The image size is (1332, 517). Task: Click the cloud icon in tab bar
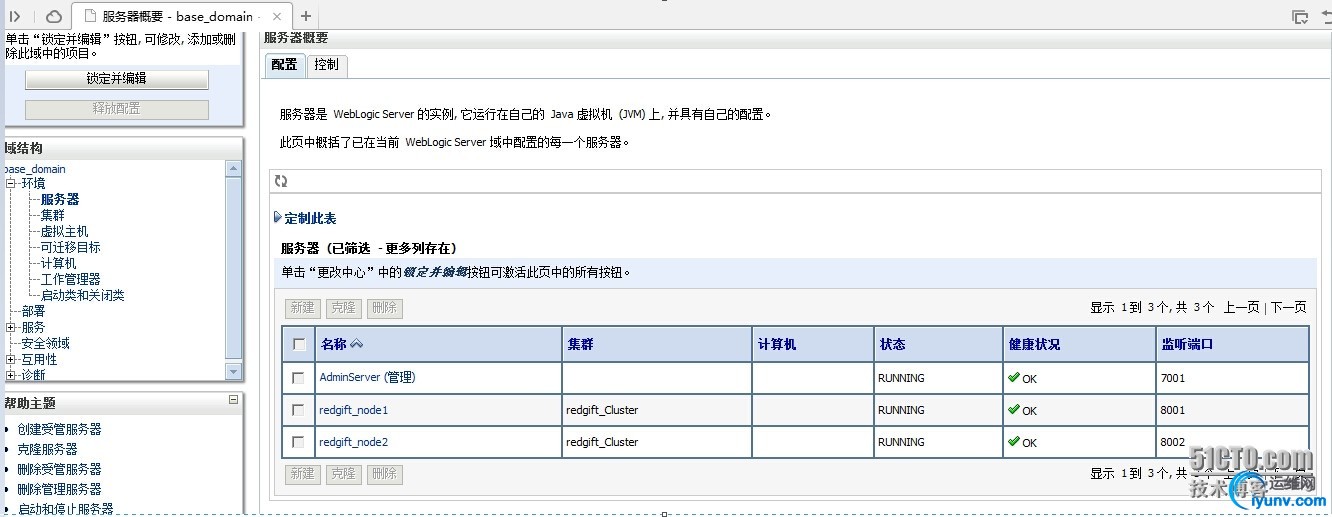click(54, 16)
